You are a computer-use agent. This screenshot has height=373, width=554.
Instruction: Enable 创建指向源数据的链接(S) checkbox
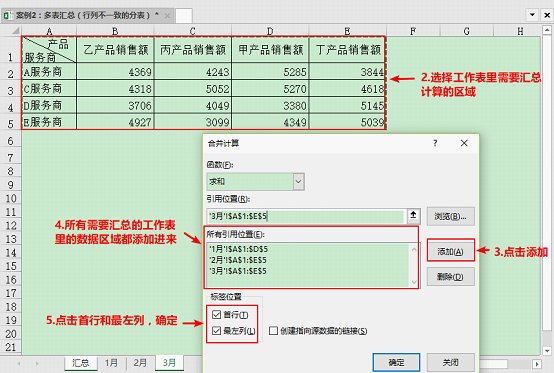(x=273, y=331)
